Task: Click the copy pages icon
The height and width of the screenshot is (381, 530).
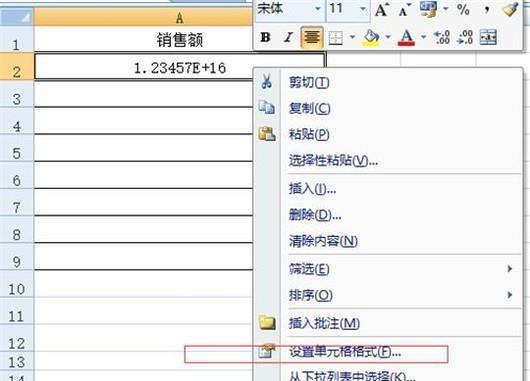Action: click(x=267, y=108)
